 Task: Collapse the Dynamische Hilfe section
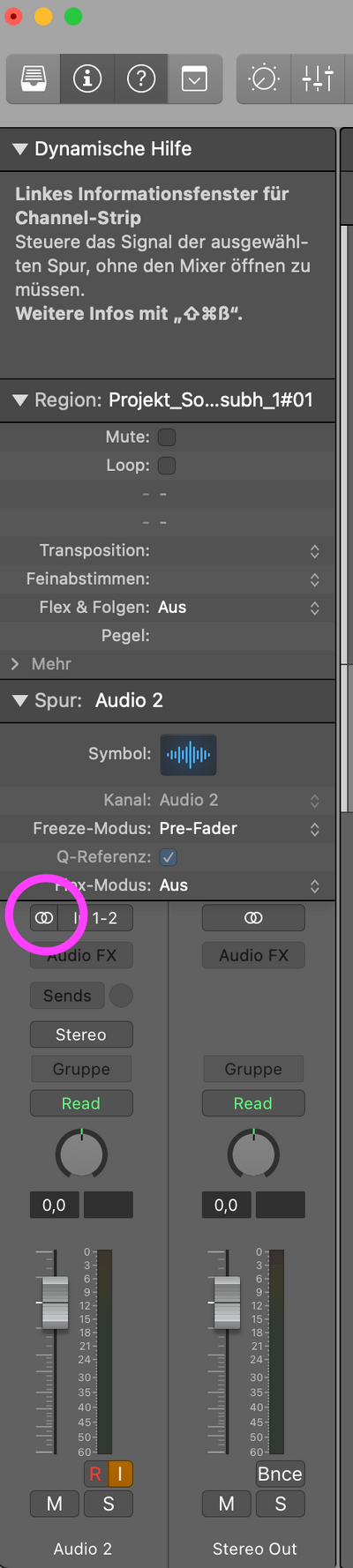[20, 149]
